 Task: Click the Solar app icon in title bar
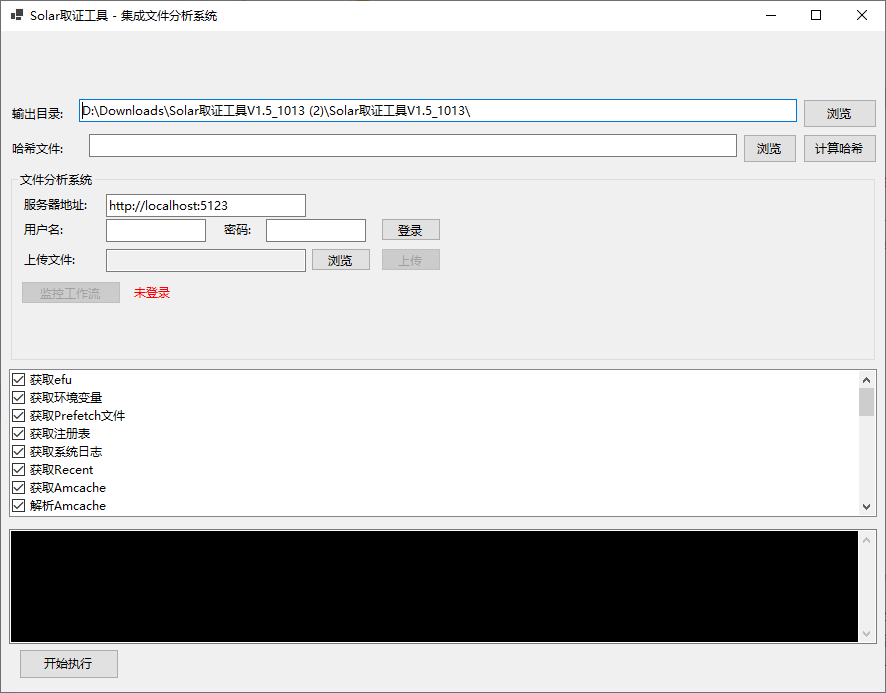(16, 16)
